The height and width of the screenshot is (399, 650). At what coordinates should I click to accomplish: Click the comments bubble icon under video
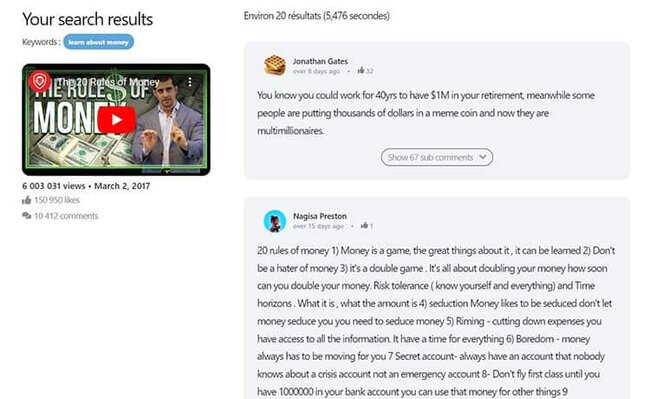(27, 216)
